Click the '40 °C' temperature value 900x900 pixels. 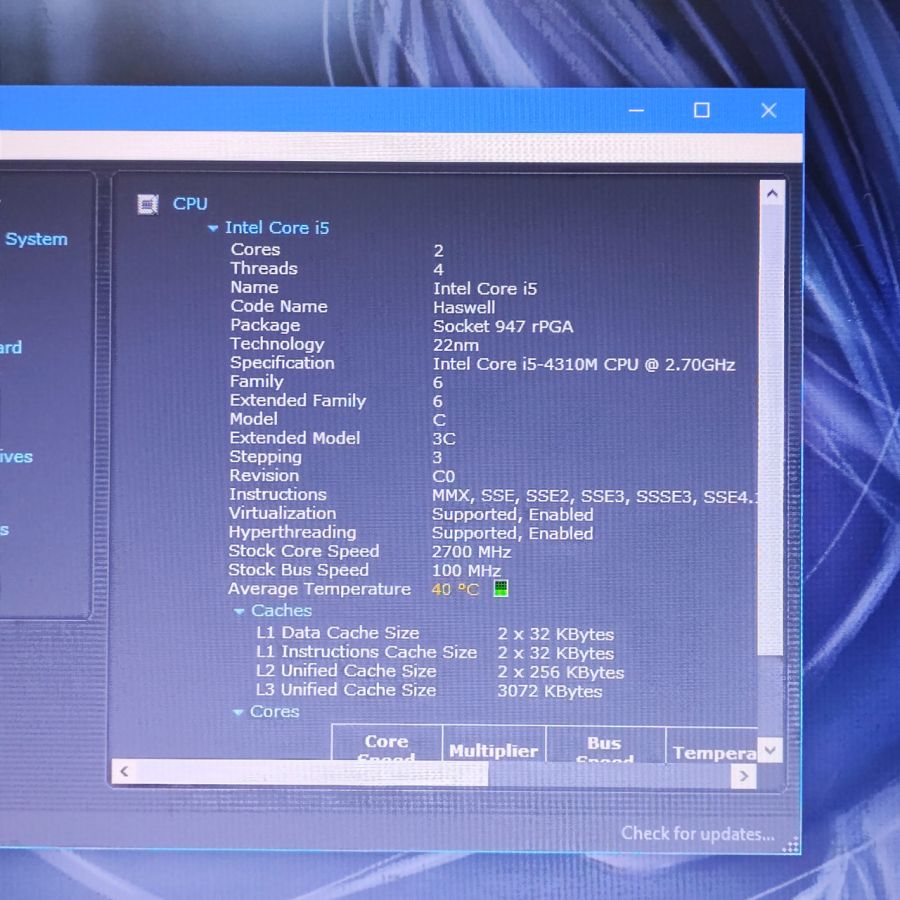point(455,589)
